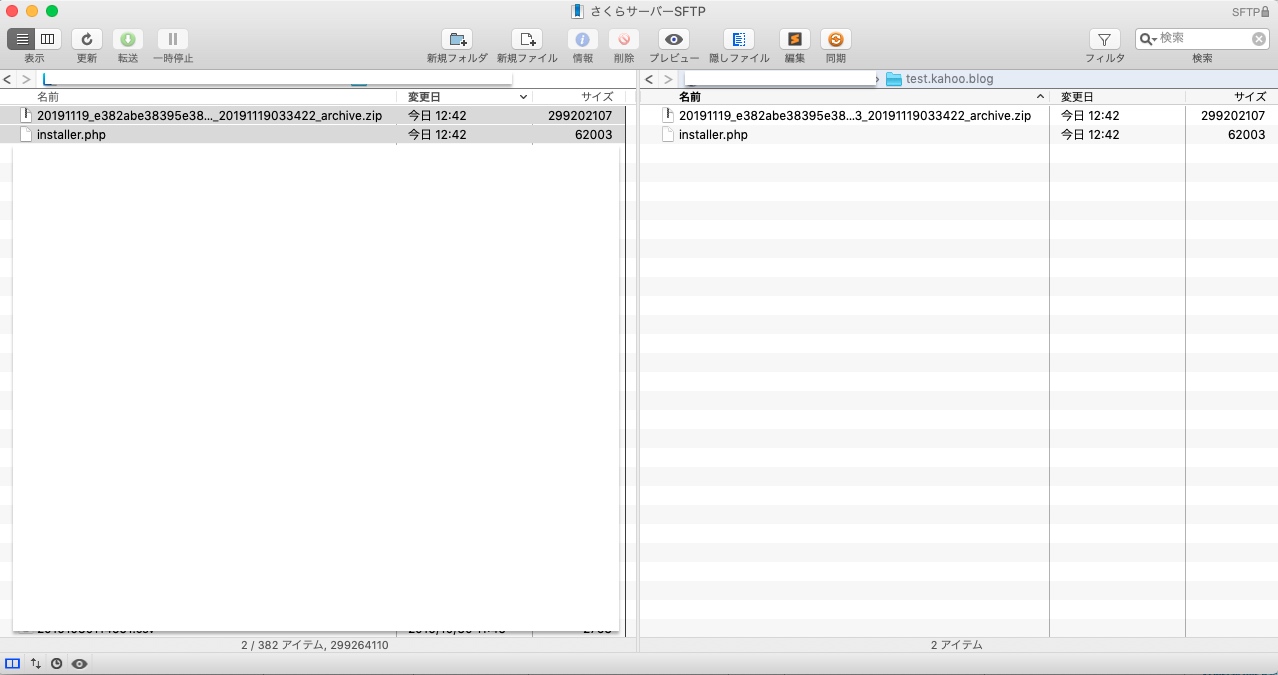The image size is (1278, 675).
Task: Toggle 隠しファイル hidden files display
Action: [x=739, y=39]
